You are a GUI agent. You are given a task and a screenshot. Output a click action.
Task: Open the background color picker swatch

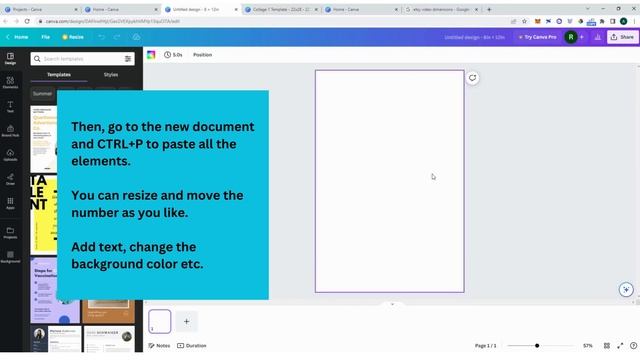click(x=151, y=55)
